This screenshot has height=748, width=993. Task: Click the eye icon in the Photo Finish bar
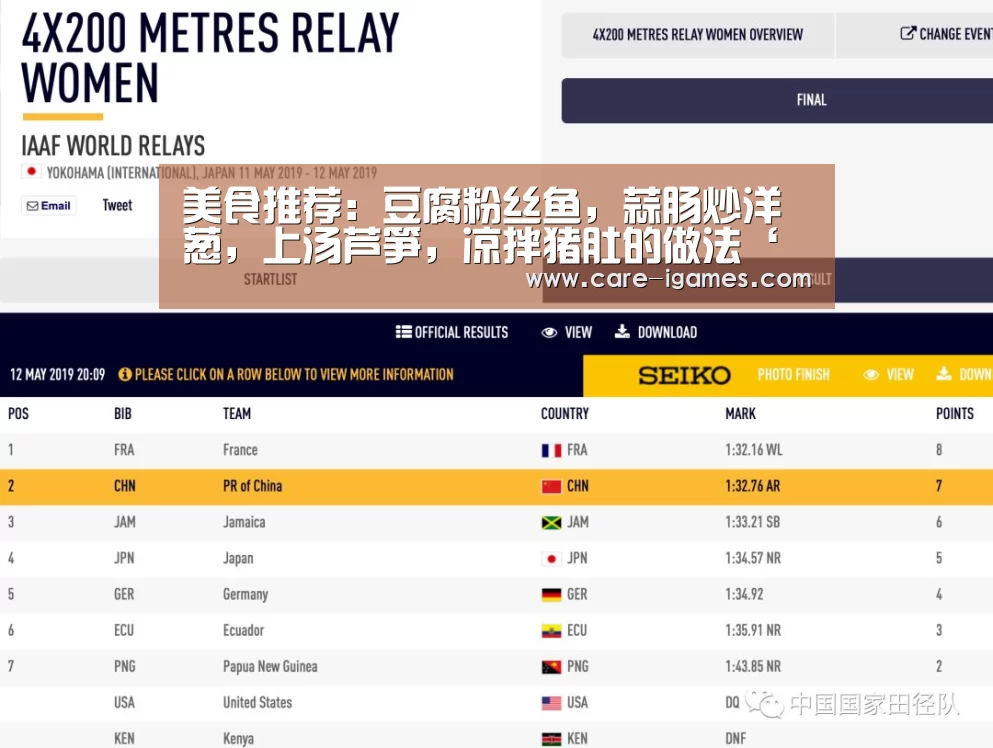[871, 375]
